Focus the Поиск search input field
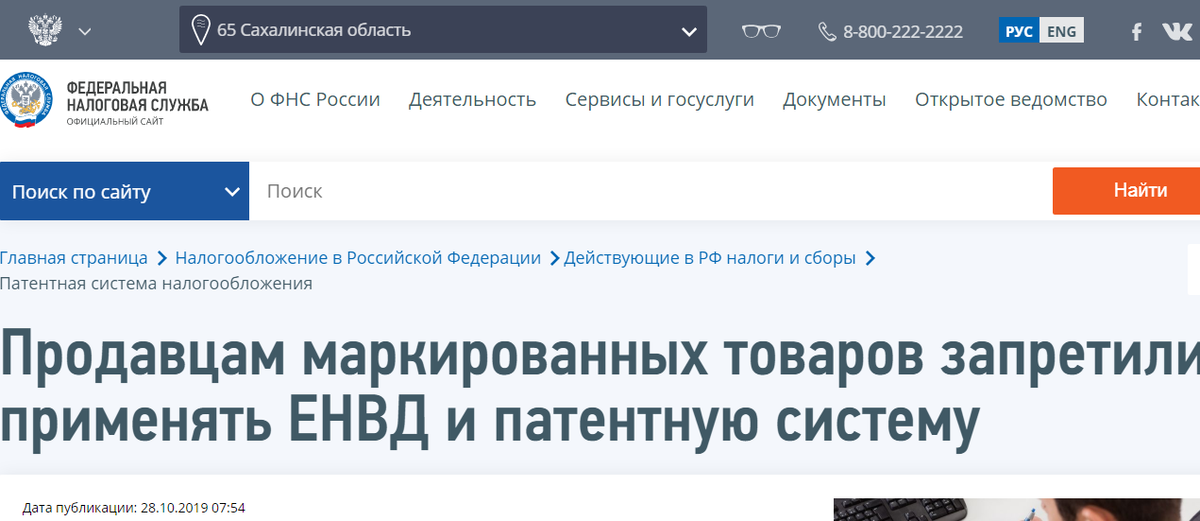This screenshot has width=1200, height=521. click(x=651, y=191)
